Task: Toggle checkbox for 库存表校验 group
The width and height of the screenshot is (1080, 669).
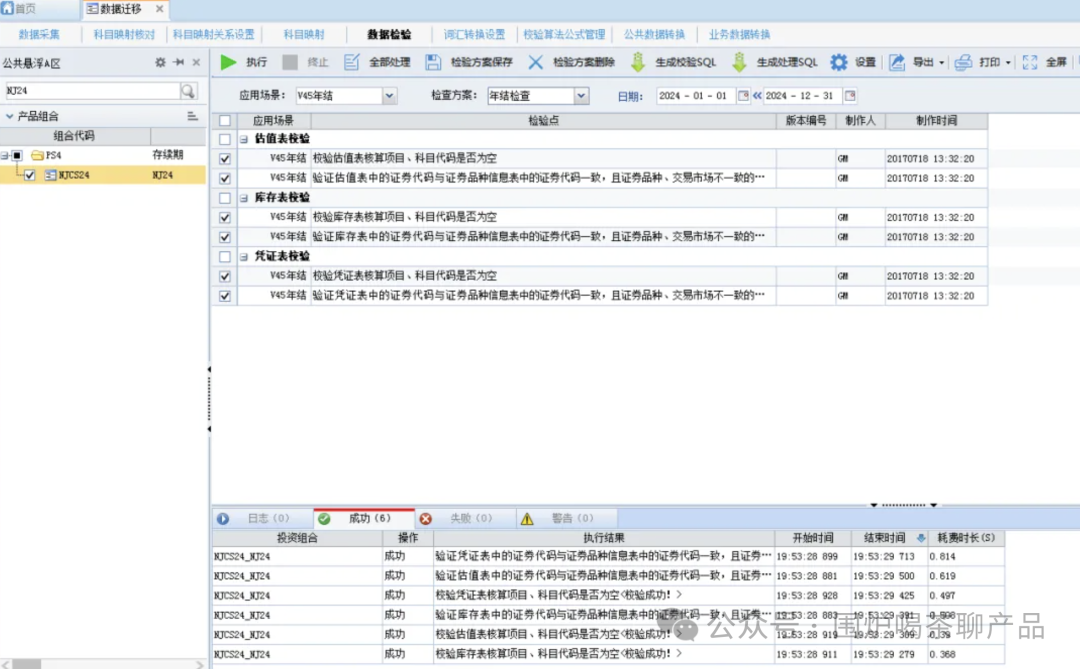Action: pyautogui.click(x=225, y=198)
